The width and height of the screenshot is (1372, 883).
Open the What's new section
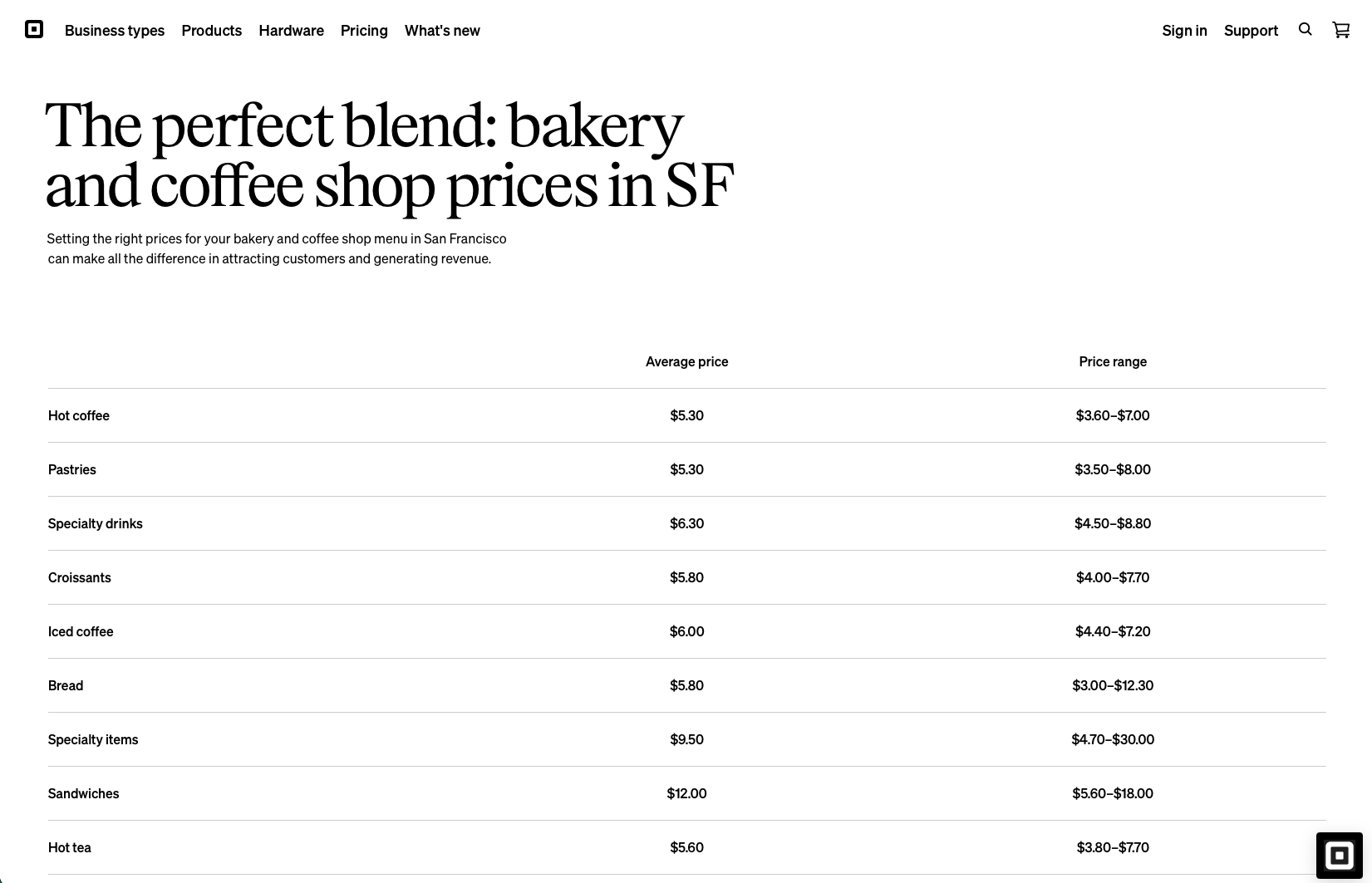(442, 31)
